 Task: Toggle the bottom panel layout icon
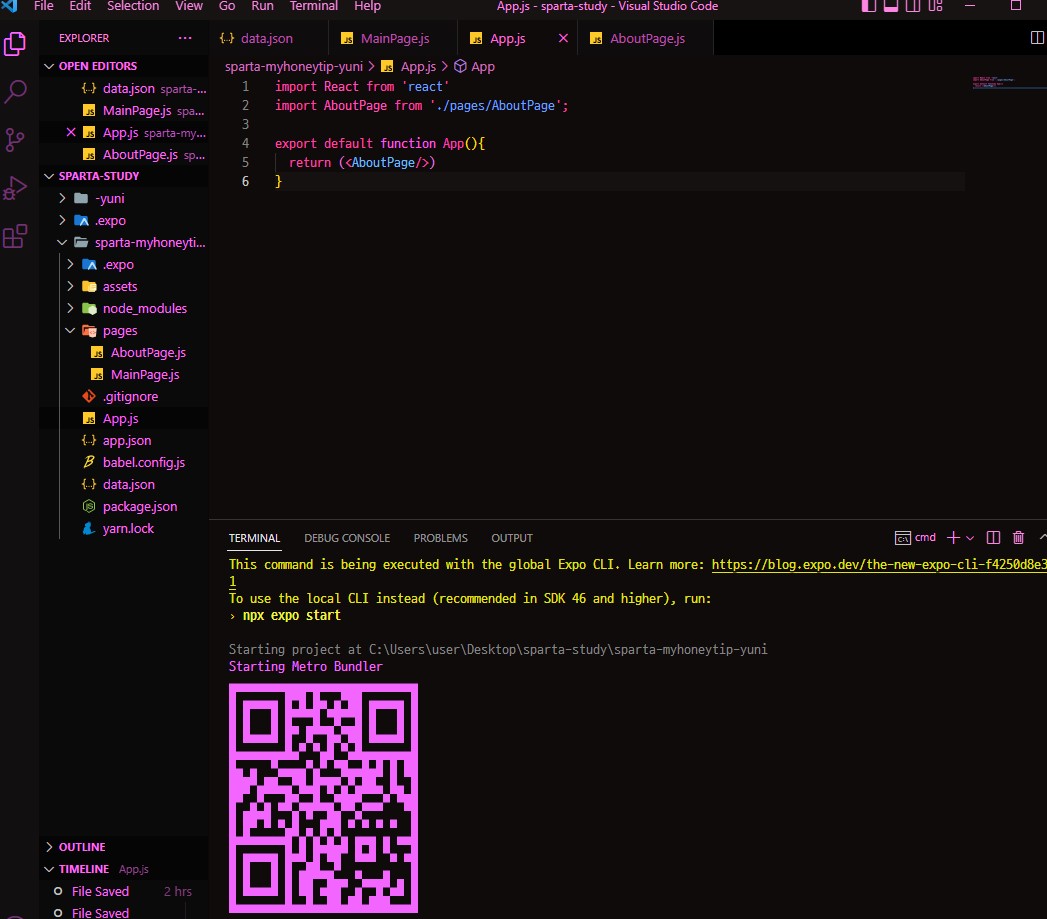(x=891, y=6)
